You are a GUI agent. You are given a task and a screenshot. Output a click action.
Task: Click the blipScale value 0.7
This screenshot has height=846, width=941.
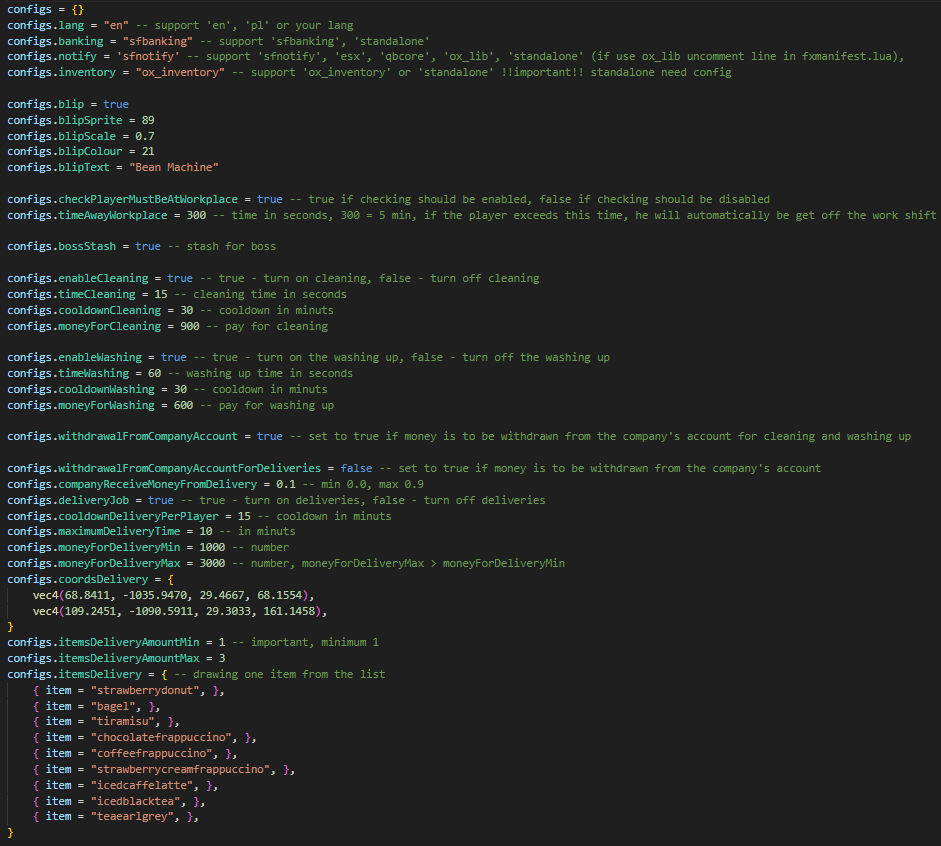(x=144, y=136)
